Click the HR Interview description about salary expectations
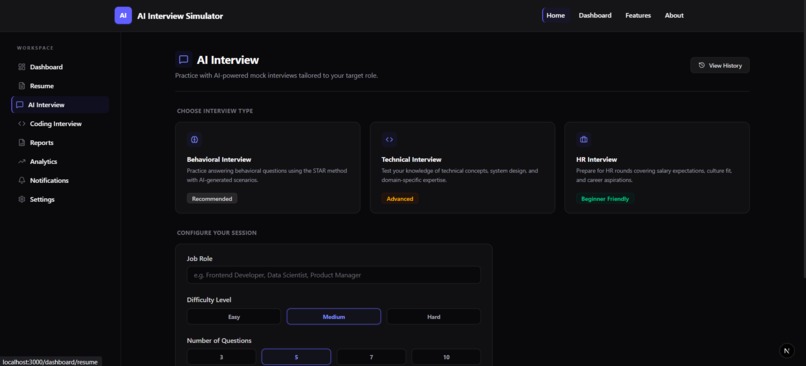The height and width of the screenshot is (366, 806). pyautogui.click(x=654, y=175)
